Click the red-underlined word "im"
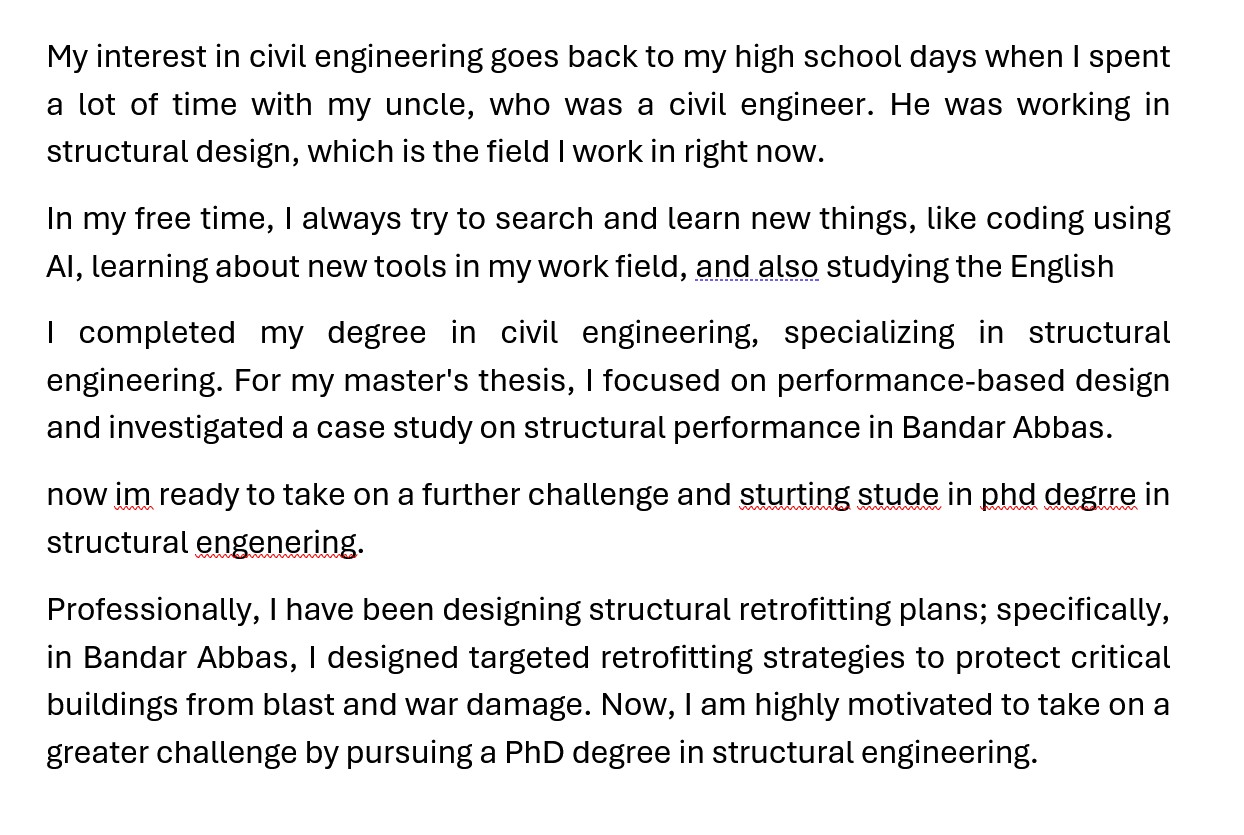 click(x=133, y=495)
